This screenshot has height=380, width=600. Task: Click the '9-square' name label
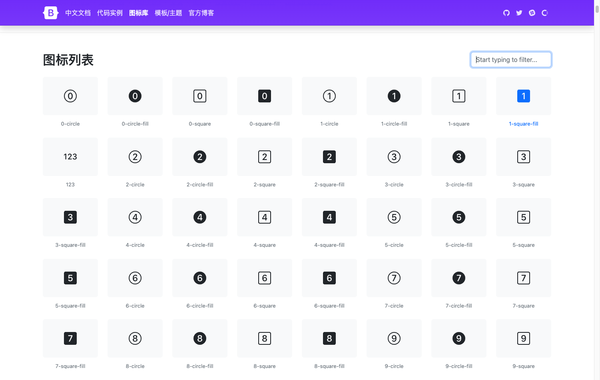point(523,366)
